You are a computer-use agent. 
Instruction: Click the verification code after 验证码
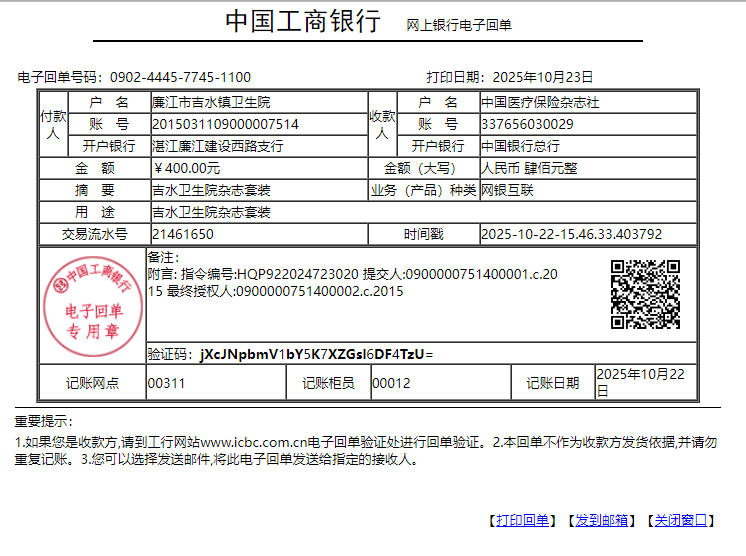[x=316, y=354]
